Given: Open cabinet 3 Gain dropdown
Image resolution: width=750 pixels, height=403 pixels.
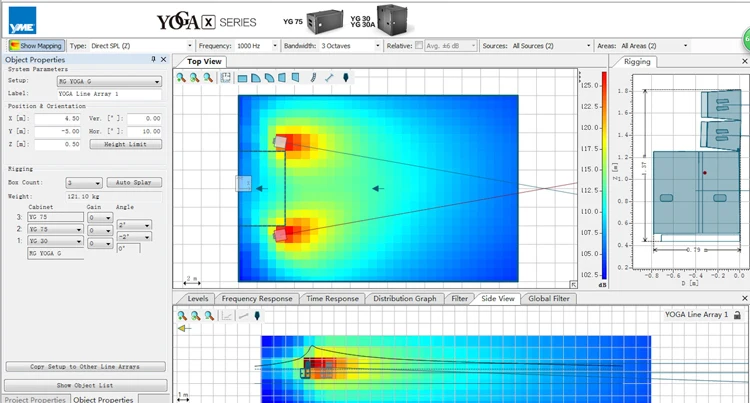Looking at the screenshot, I should pyautogui.click(x=99, y=218).
